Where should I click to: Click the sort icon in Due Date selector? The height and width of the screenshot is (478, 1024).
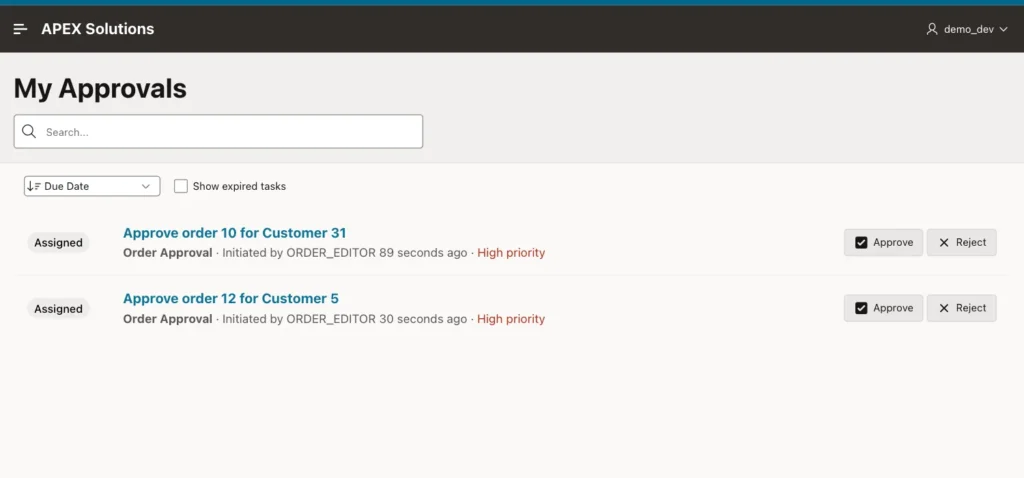click(34, 186)
